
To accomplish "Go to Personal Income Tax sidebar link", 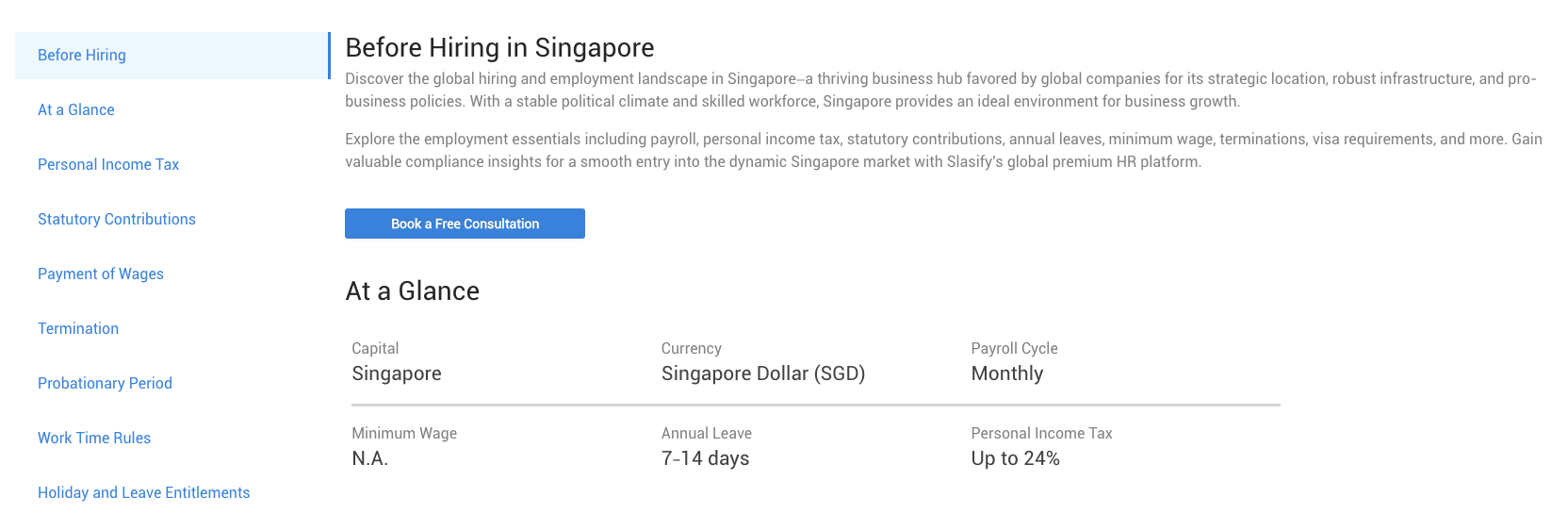I will (108, 165).
